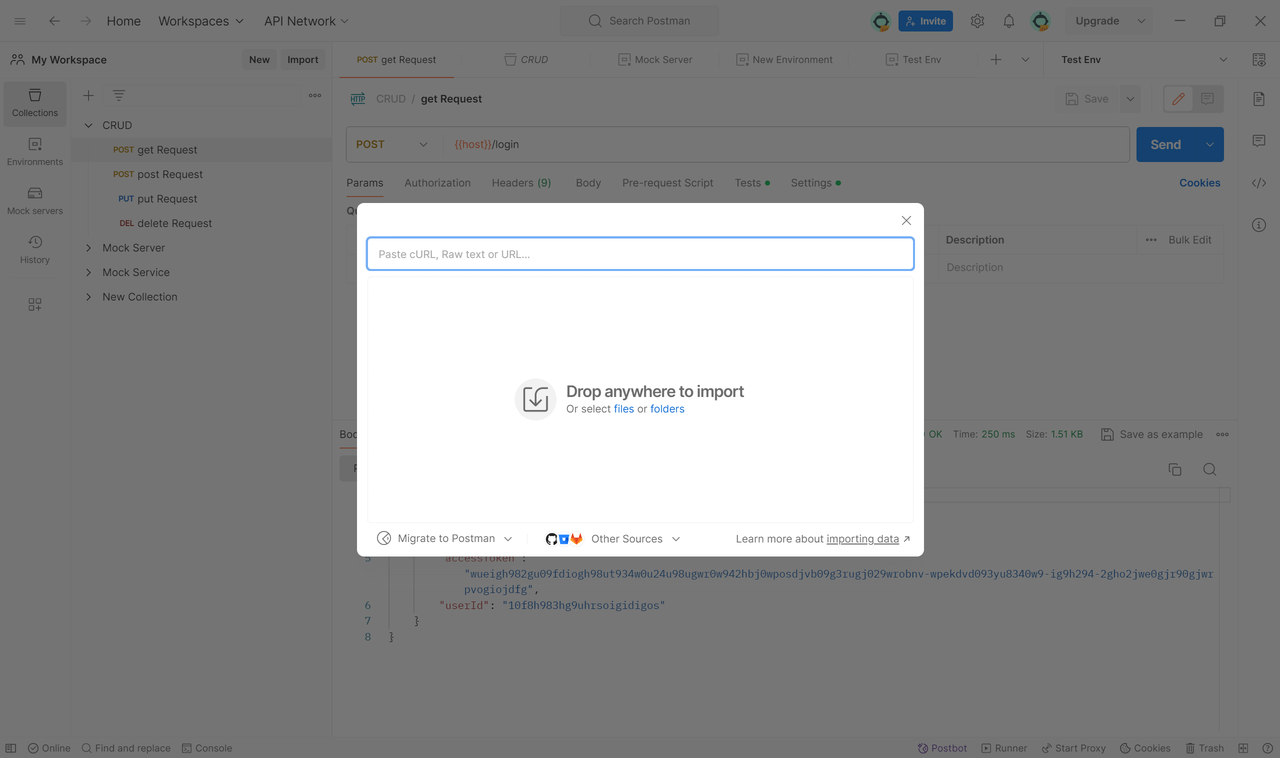Open the code snippet icon
This screenshot has height=758, width=1280.
1259,183
